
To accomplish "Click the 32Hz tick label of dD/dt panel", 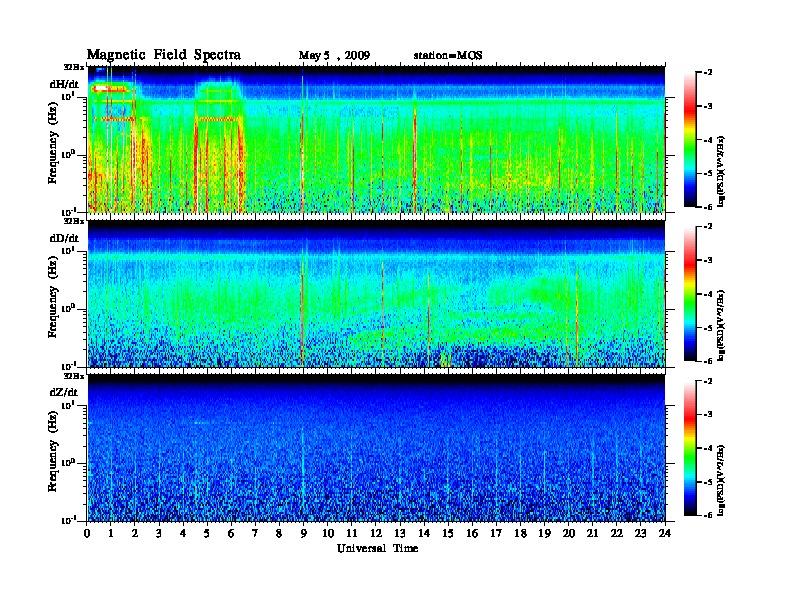I will pyautogui.click(x=74, y=221).
